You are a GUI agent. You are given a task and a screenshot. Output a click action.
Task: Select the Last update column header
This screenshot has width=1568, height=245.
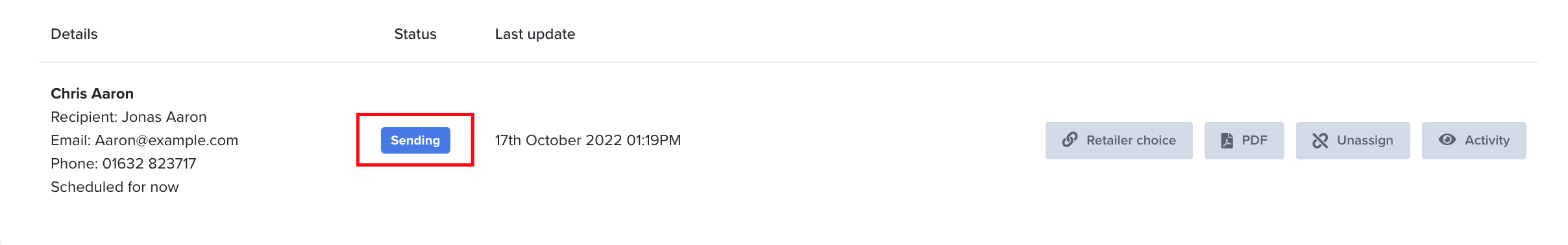point(535,34)
